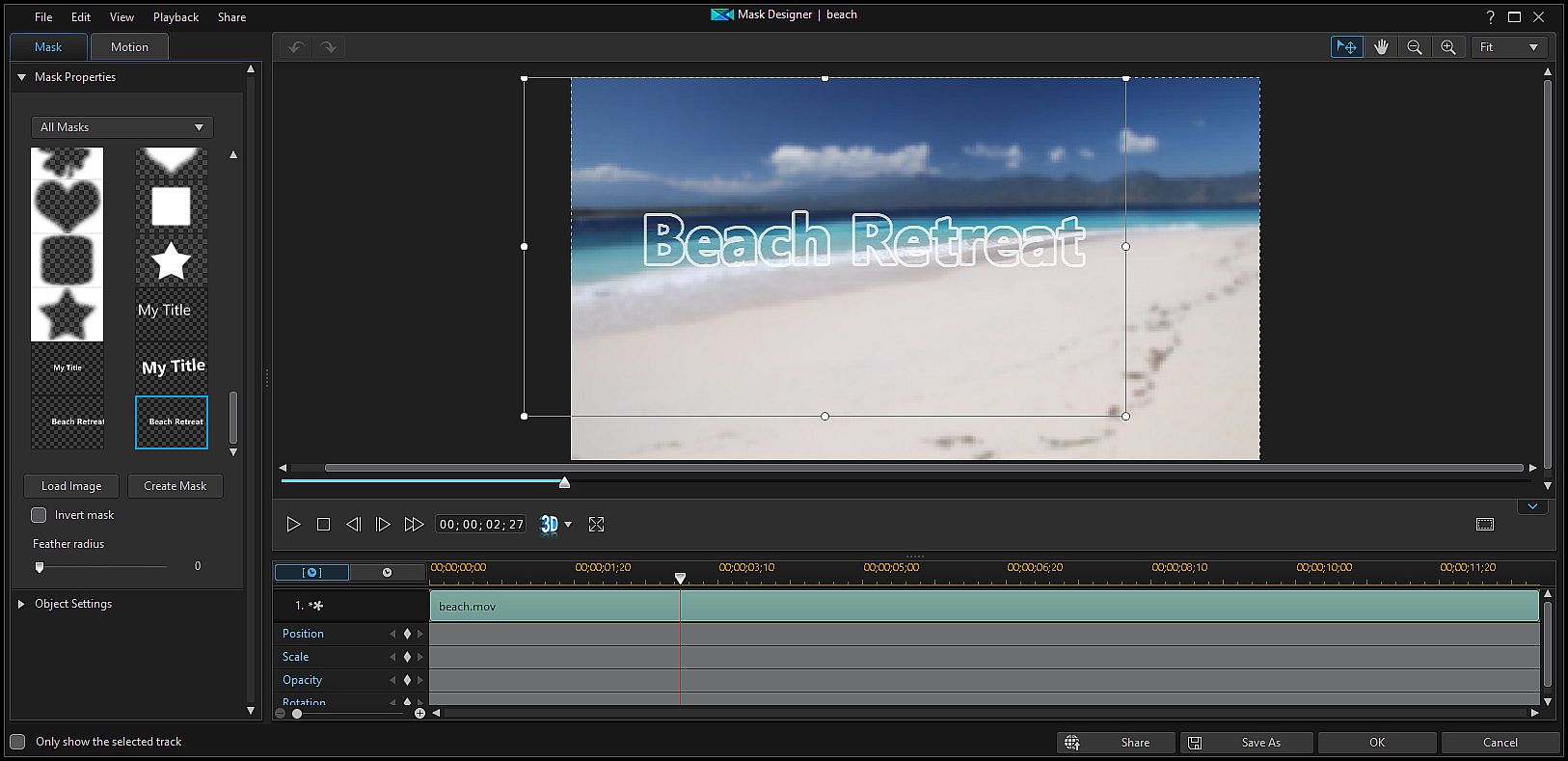Click the Feather radius slider handle
Viewport: 1568px width, 761px height.
(40, 567)
